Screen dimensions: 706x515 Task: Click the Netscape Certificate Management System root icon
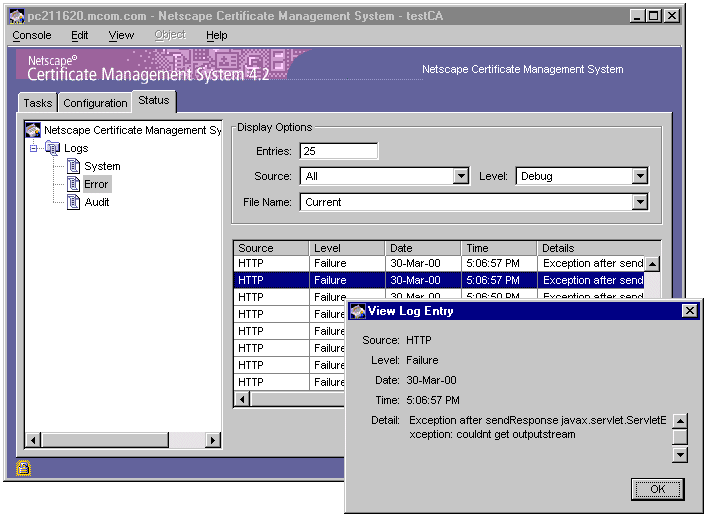tap(33, 130)
